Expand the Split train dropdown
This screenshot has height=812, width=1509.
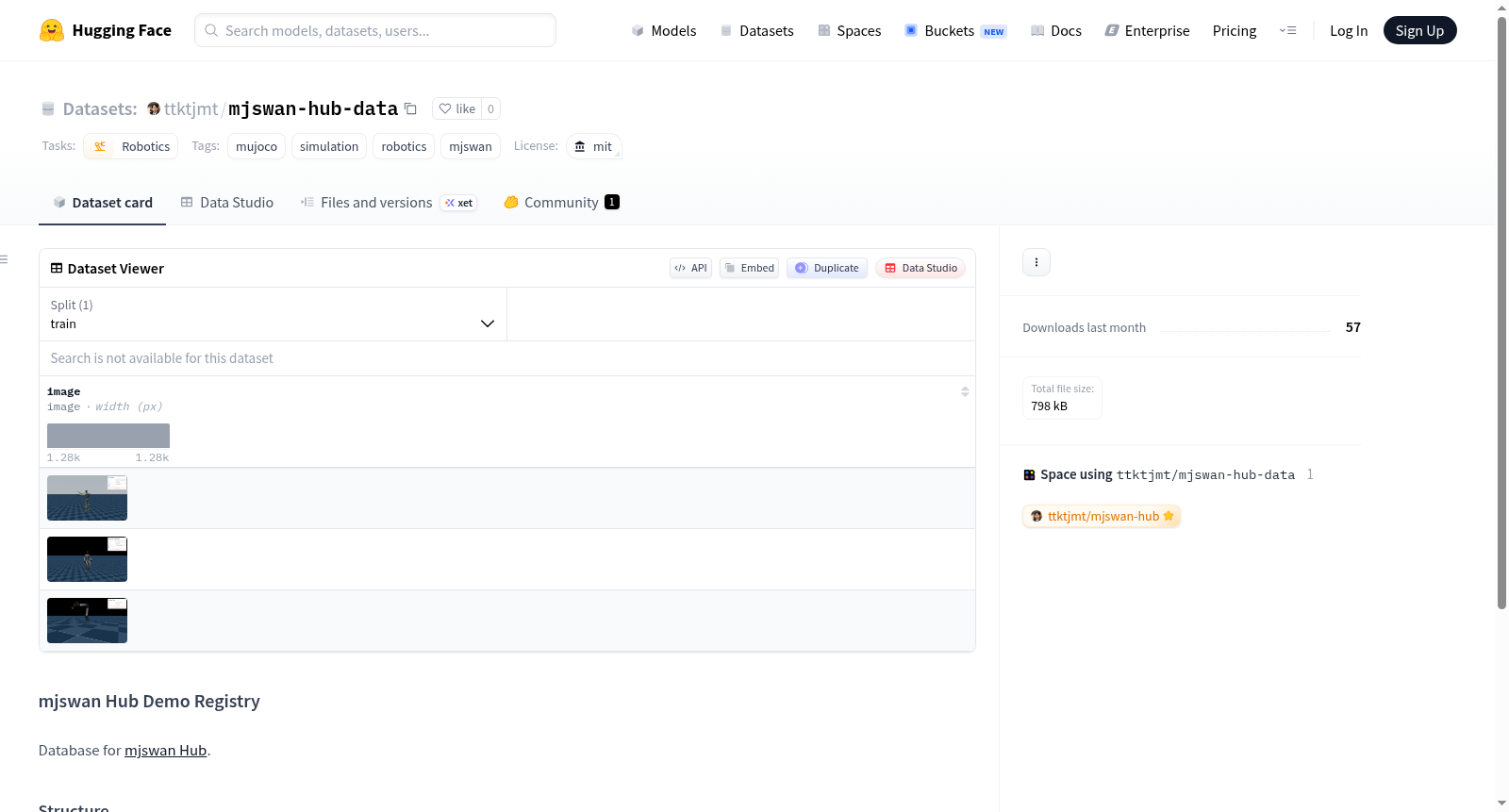[x=273, y=314]
